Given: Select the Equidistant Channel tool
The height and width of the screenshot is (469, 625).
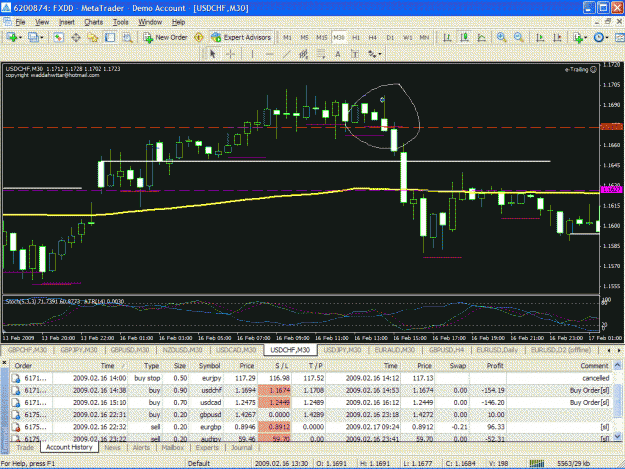Looking at the screenshot, I should pyautogui.click(x=303, y=54).
